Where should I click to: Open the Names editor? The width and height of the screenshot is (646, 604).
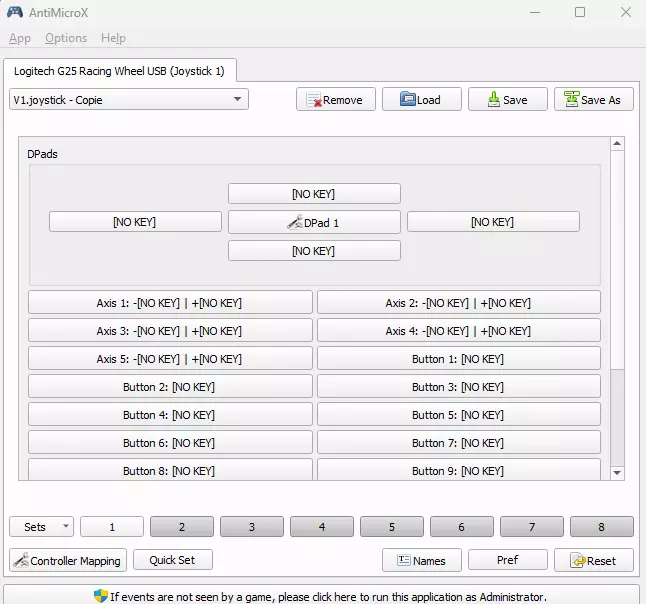pyautogui.click(x=421, y=560)
